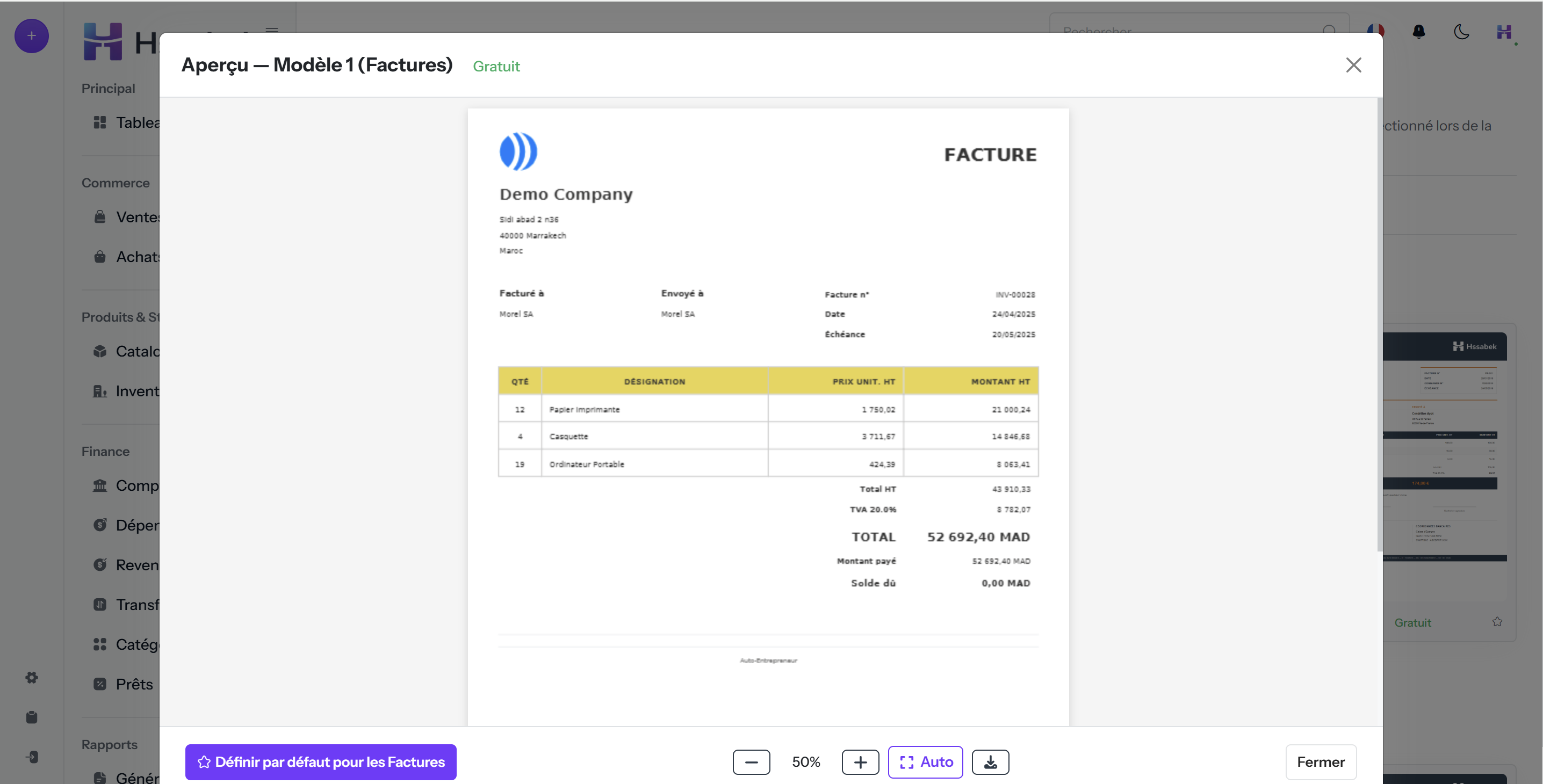The width and height of the screenshot is (1543, 784).
Task: Zoom out with the minus button
Action: pyautogui.click(x=751, y=762)
